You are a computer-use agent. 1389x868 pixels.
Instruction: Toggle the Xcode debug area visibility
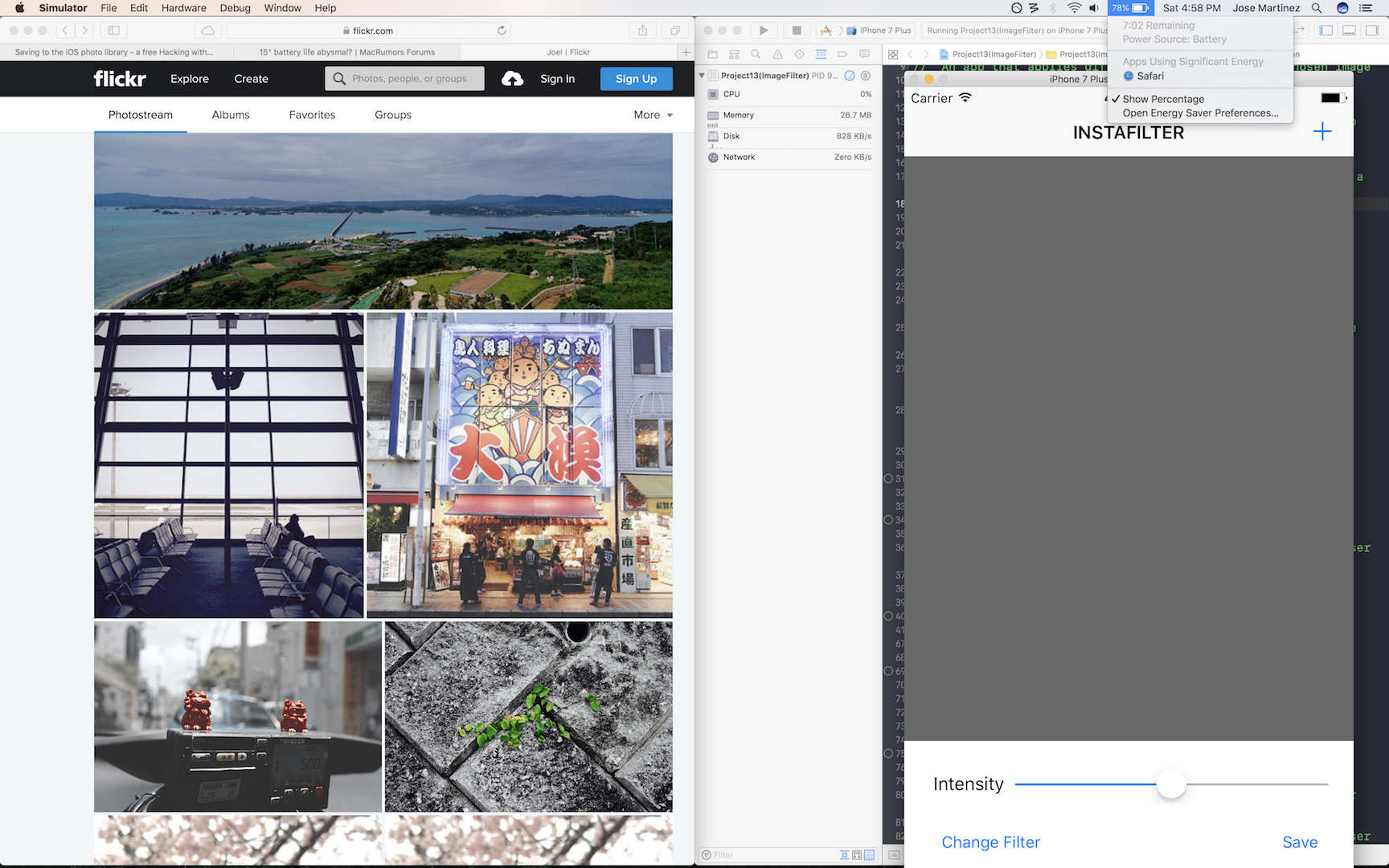coord(1350,31)
